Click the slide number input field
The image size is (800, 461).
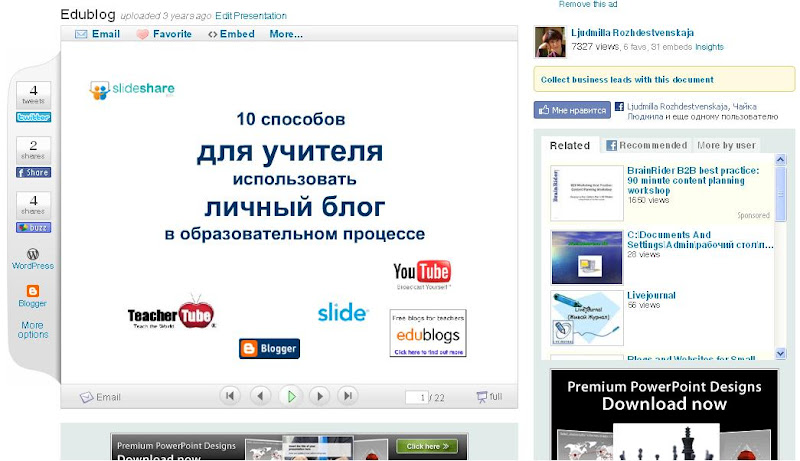pos(416,397)
